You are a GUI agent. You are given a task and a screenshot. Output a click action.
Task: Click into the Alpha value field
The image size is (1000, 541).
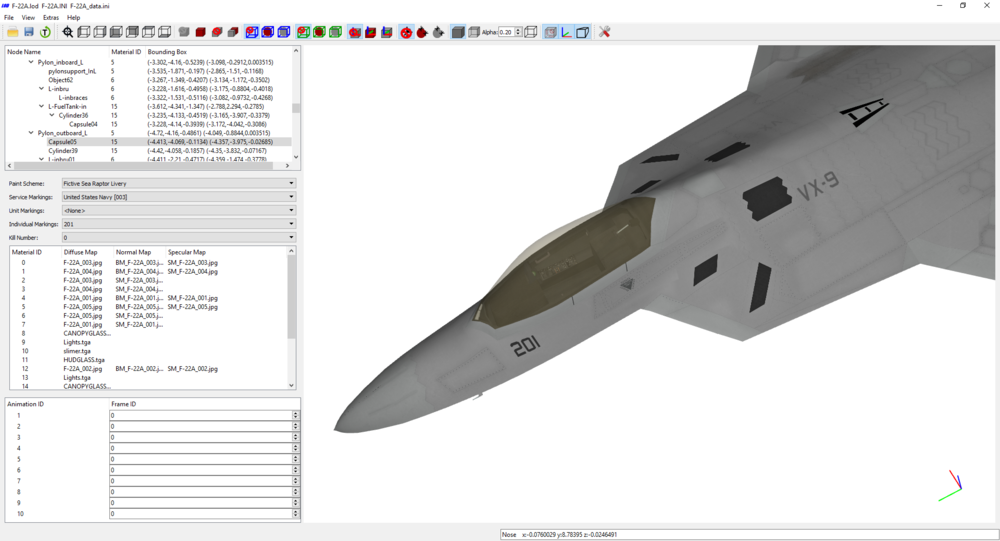coord(506,32)
